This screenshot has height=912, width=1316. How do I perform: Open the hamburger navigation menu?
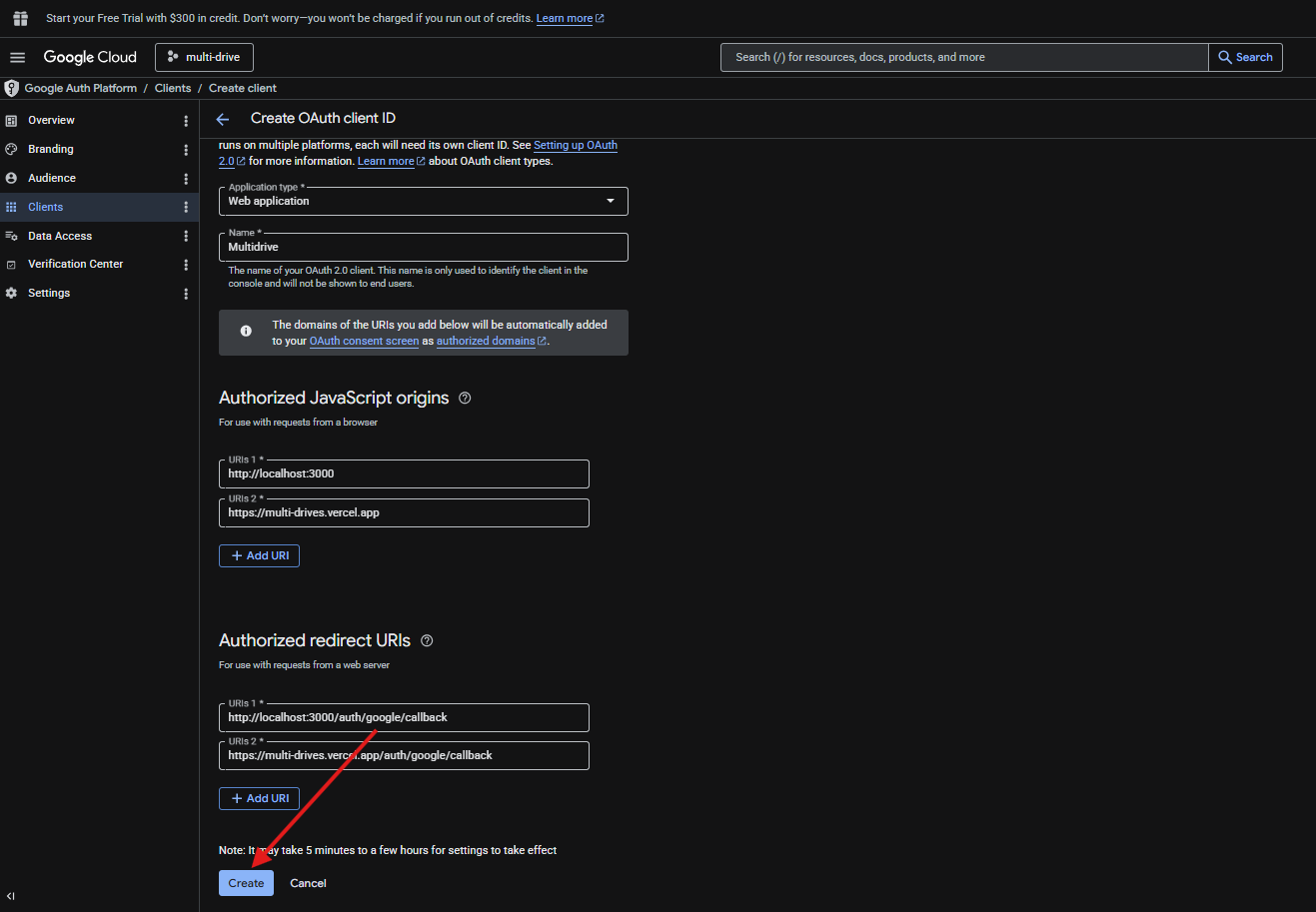pyautogui.click(x=17, y=58)
